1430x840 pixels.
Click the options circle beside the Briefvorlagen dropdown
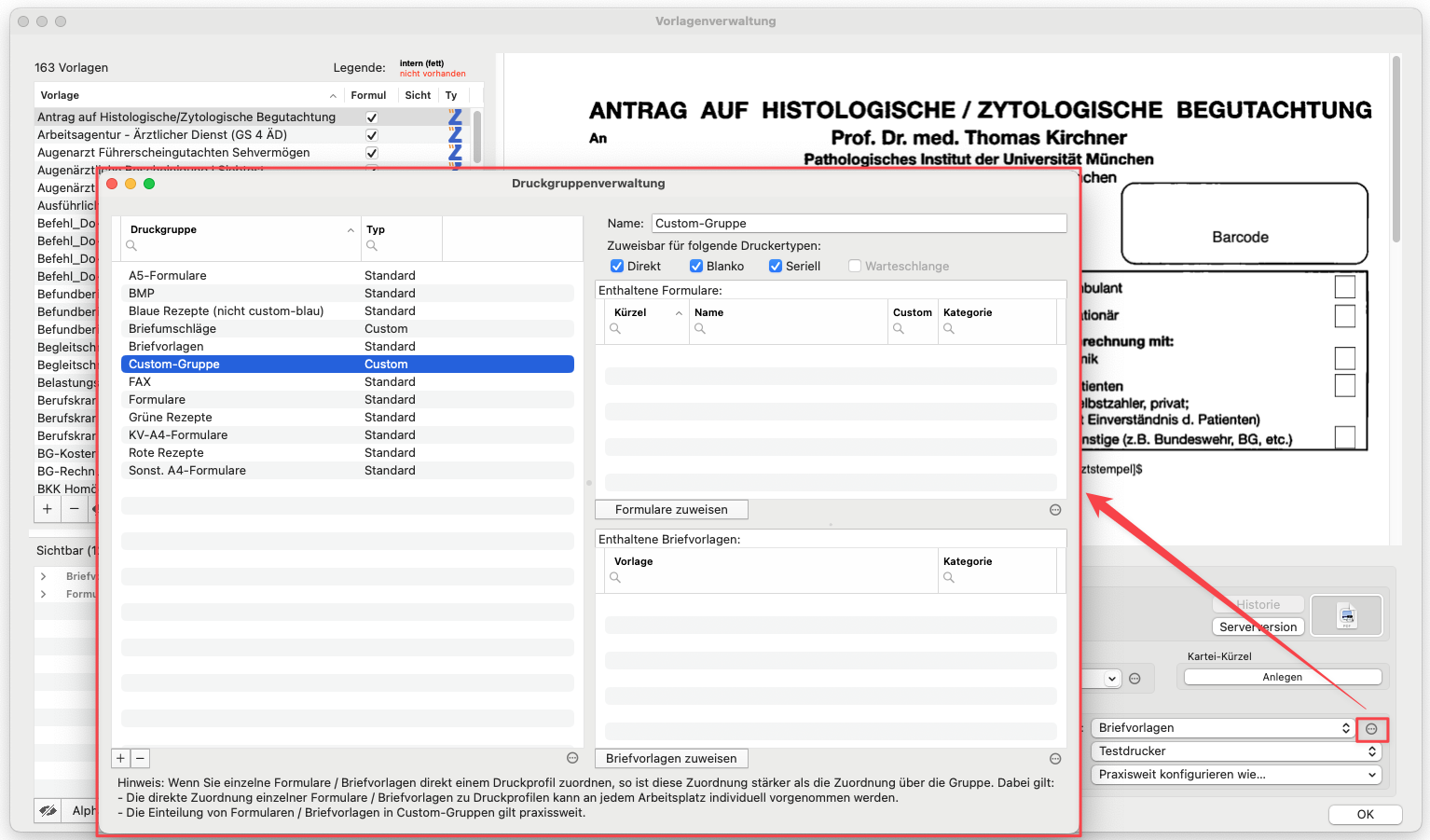click(1371, 729)
